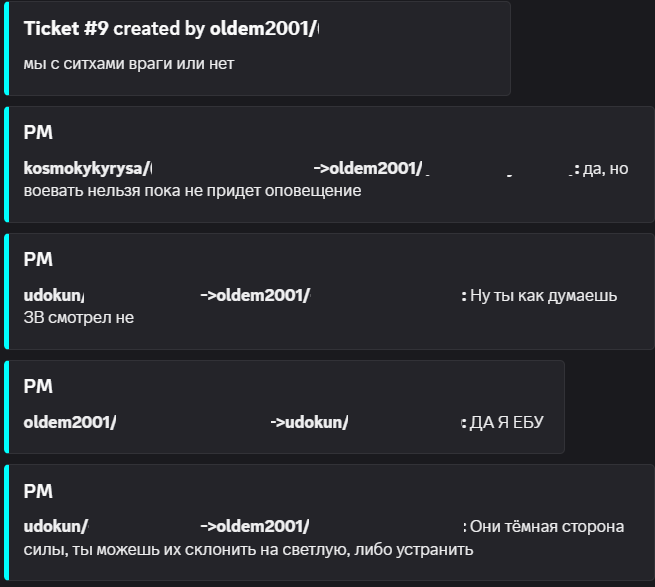
Task: Select oldem2001 sender name in the all-caps reply PM
Action: pyautogui.click(x=69, y=422)
